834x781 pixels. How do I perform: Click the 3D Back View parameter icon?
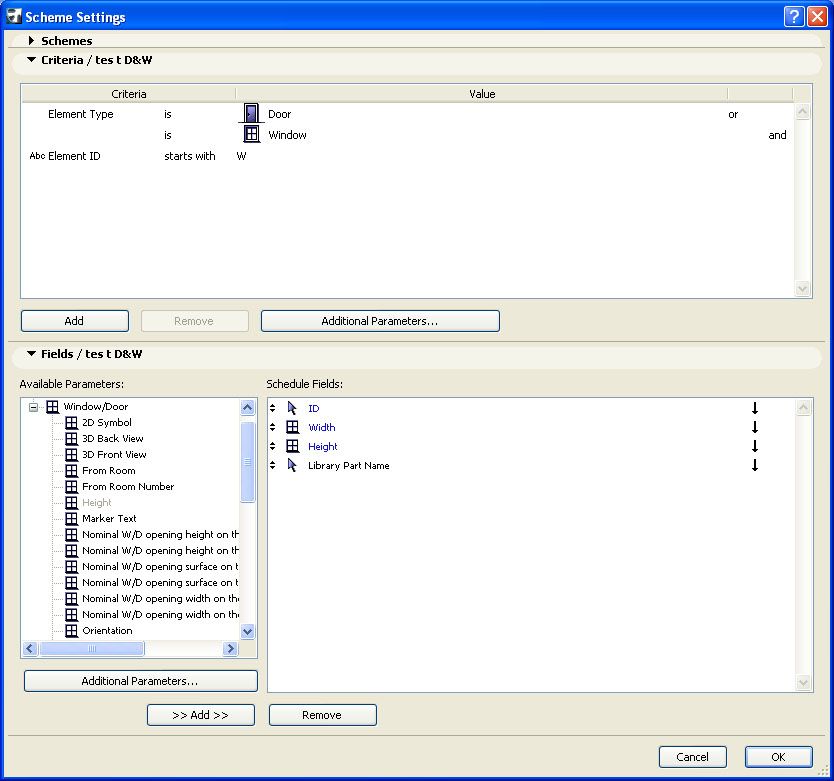(71, 439)
